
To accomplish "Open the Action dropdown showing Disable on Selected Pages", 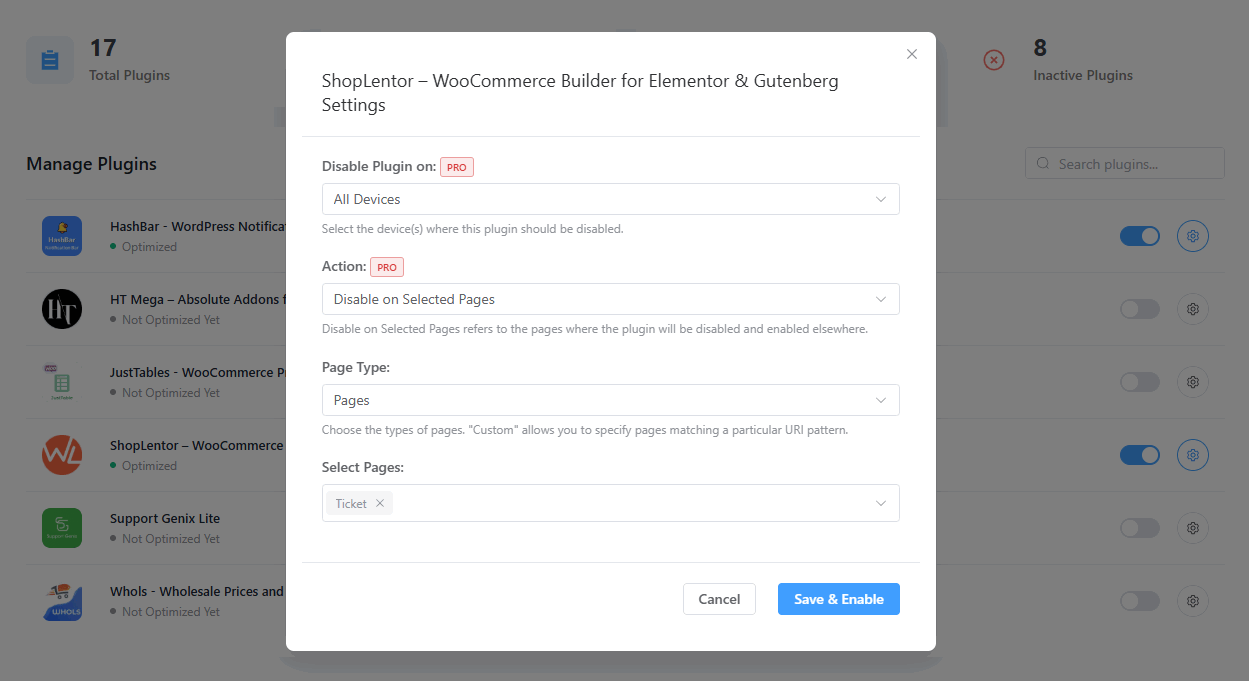I will tap(610, 299).
